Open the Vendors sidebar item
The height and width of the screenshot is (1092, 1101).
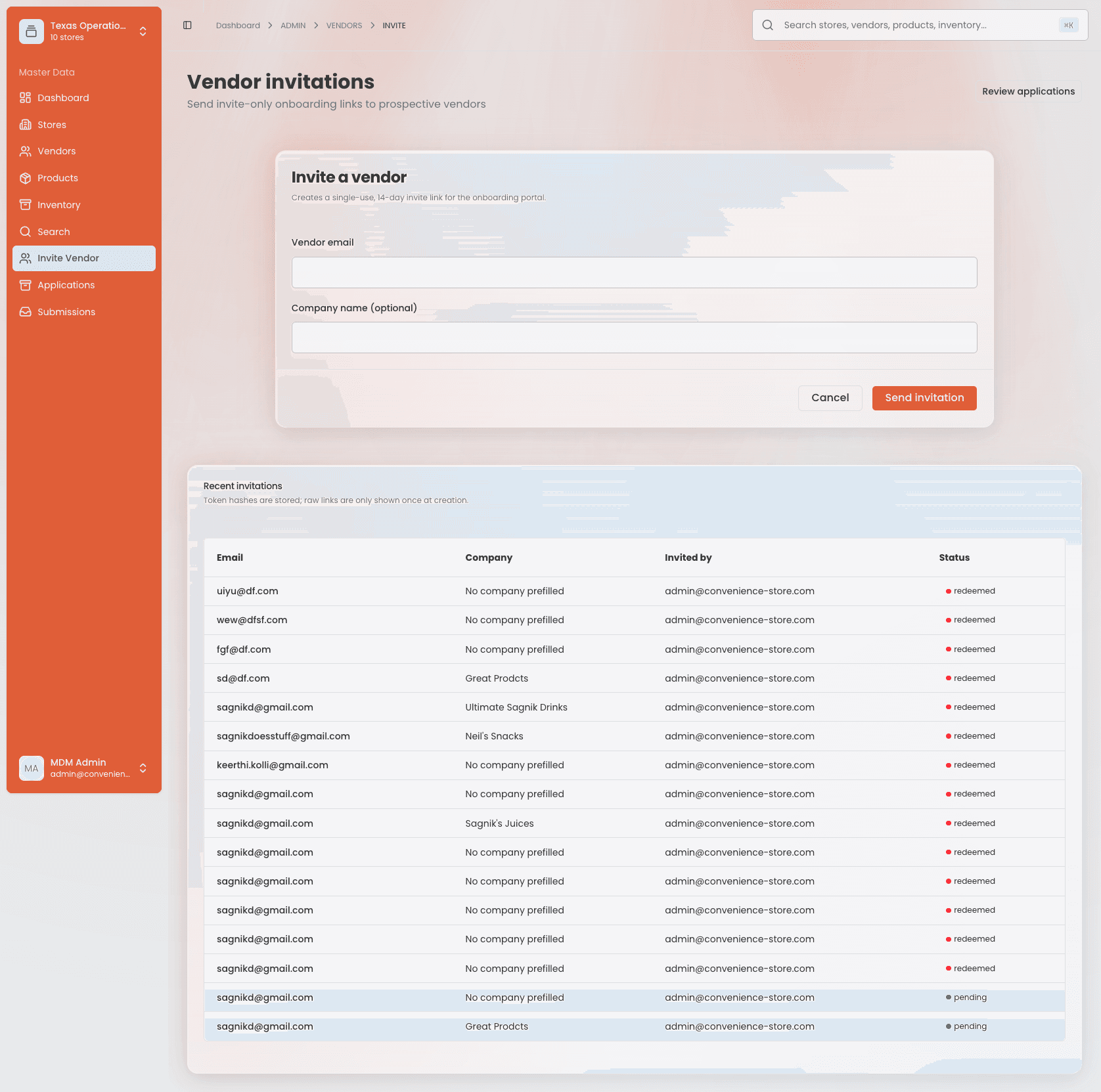(x=84, y=151)
